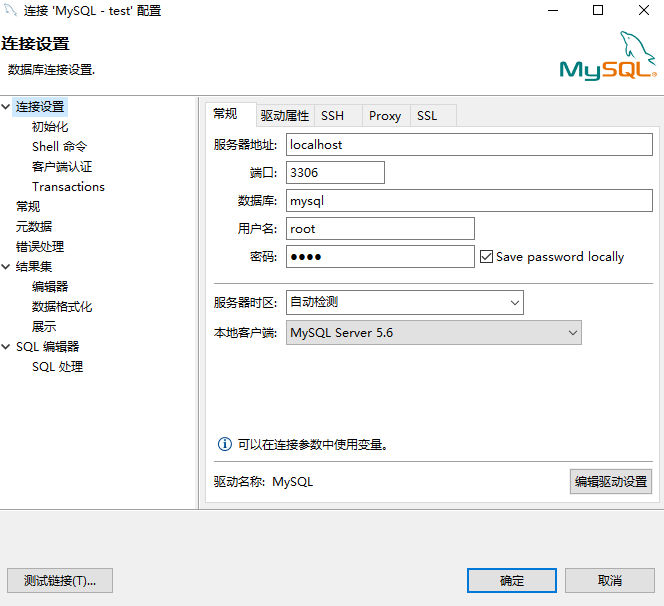Image resolution: width=664 pixels, height=606 pixels.
Task: Click the 测试链接(T)... button
Action: [60, 581]
